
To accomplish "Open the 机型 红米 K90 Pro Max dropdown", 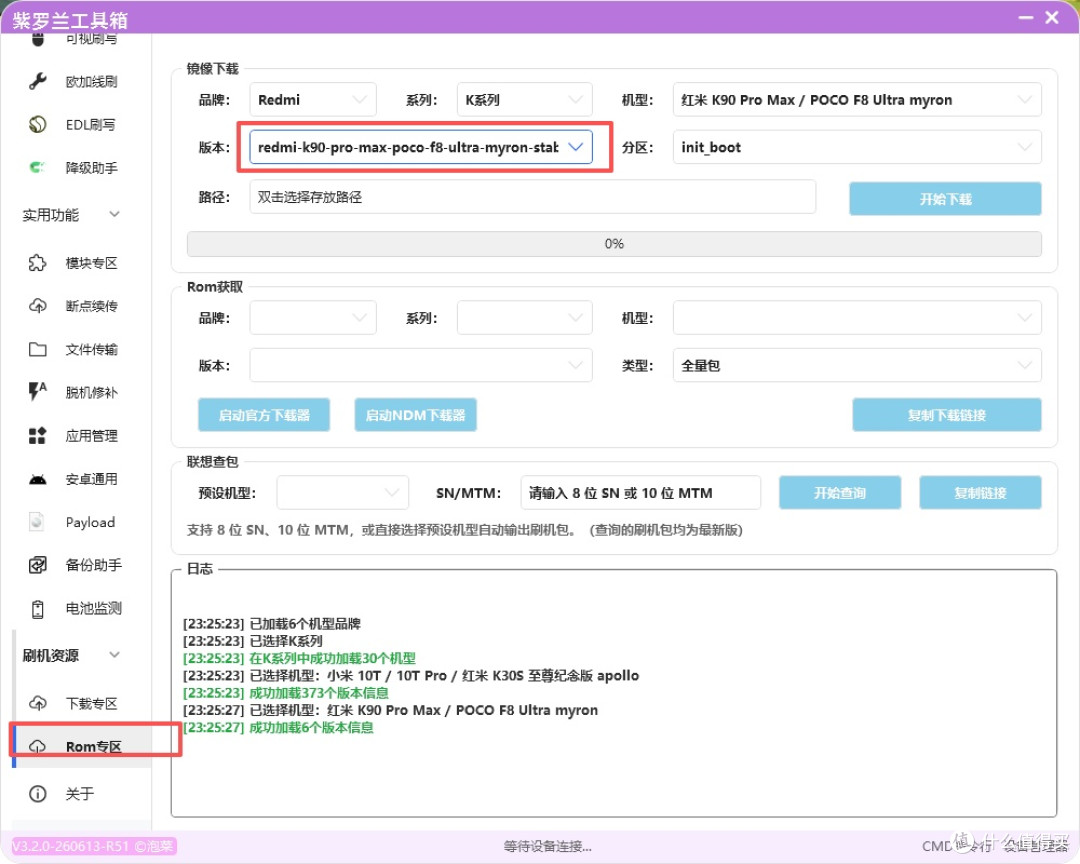I will click(x=857, y=100).
